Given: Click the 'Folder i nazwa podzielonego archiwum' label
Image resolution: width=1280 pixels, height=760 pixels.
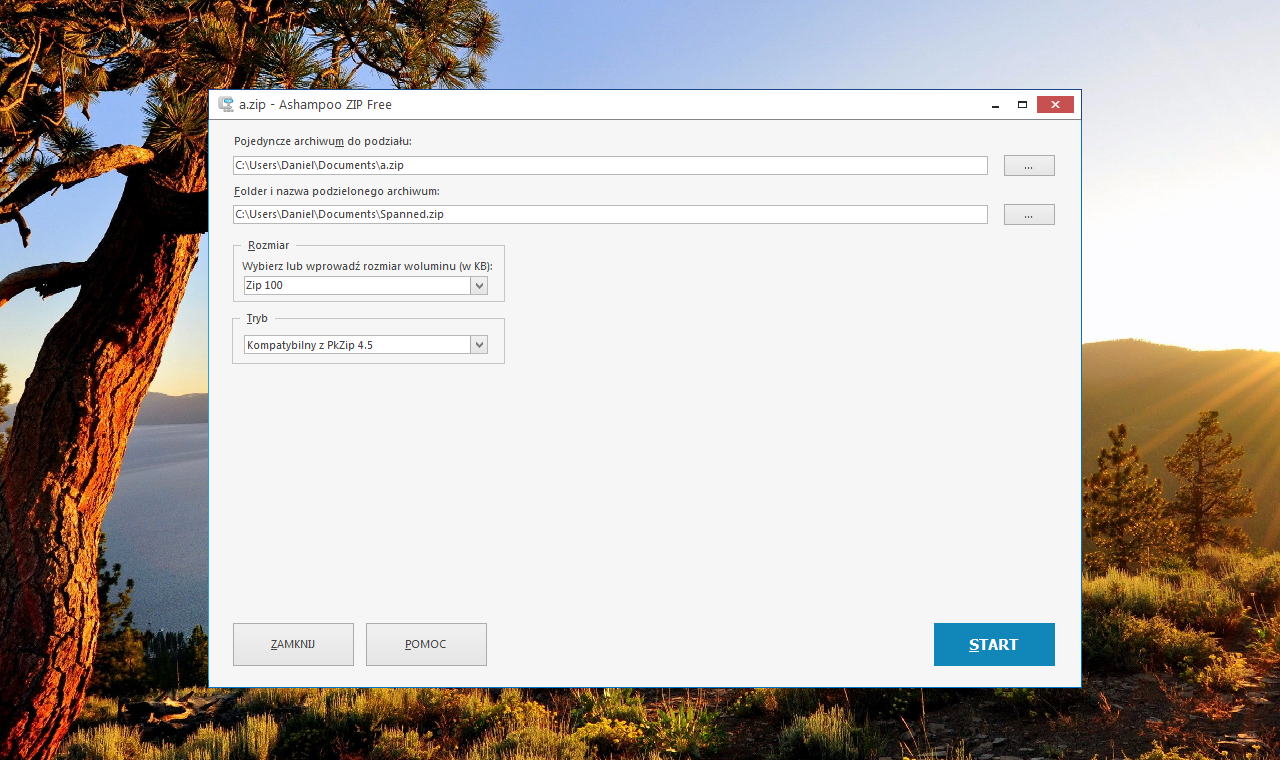Looking at the screenshot, I should (x=337, y=190).
